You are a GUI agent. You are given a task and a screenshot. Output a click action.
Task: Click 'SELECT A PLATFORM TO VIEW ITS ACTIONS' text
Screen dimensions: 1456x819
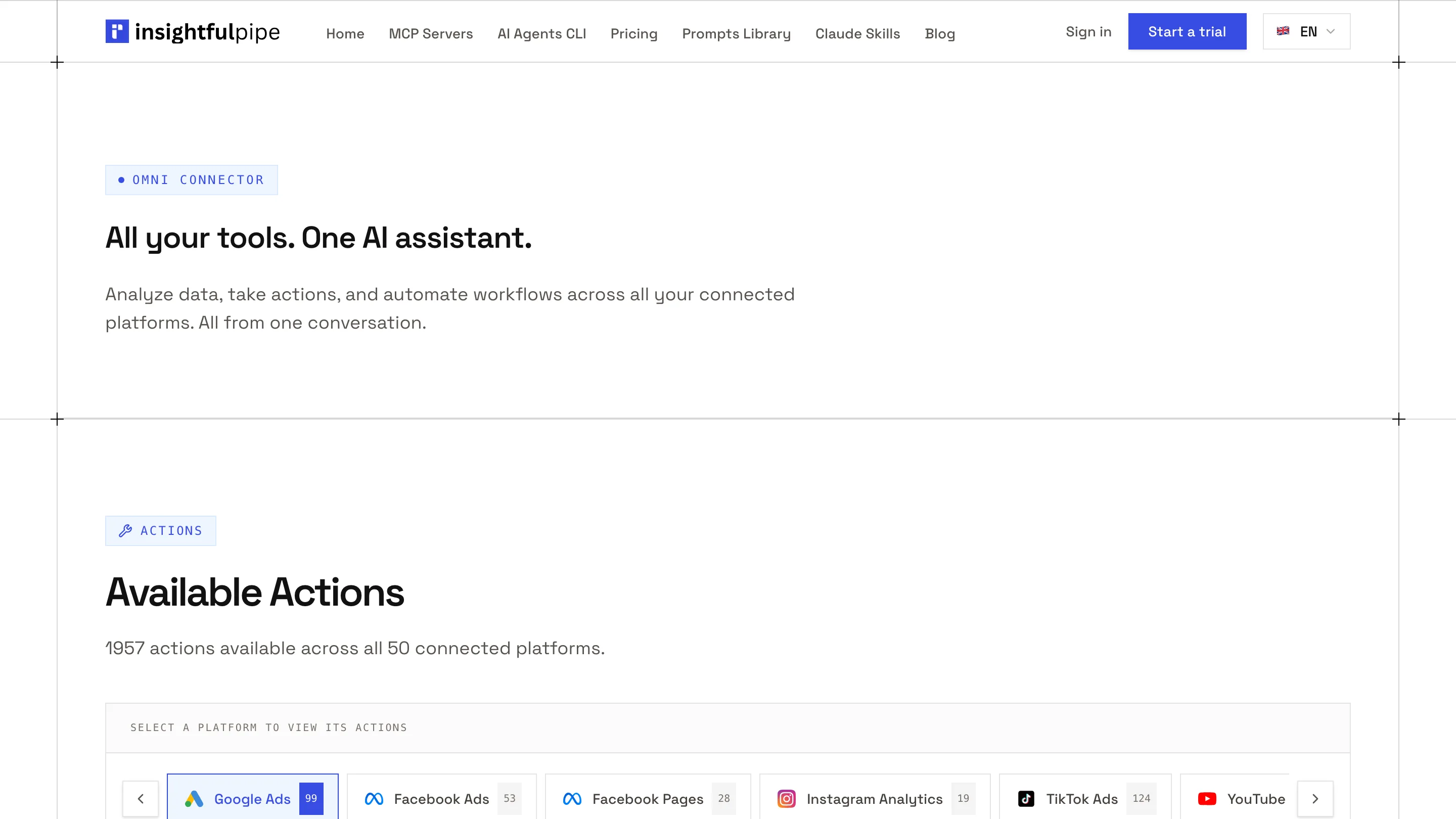268,727
